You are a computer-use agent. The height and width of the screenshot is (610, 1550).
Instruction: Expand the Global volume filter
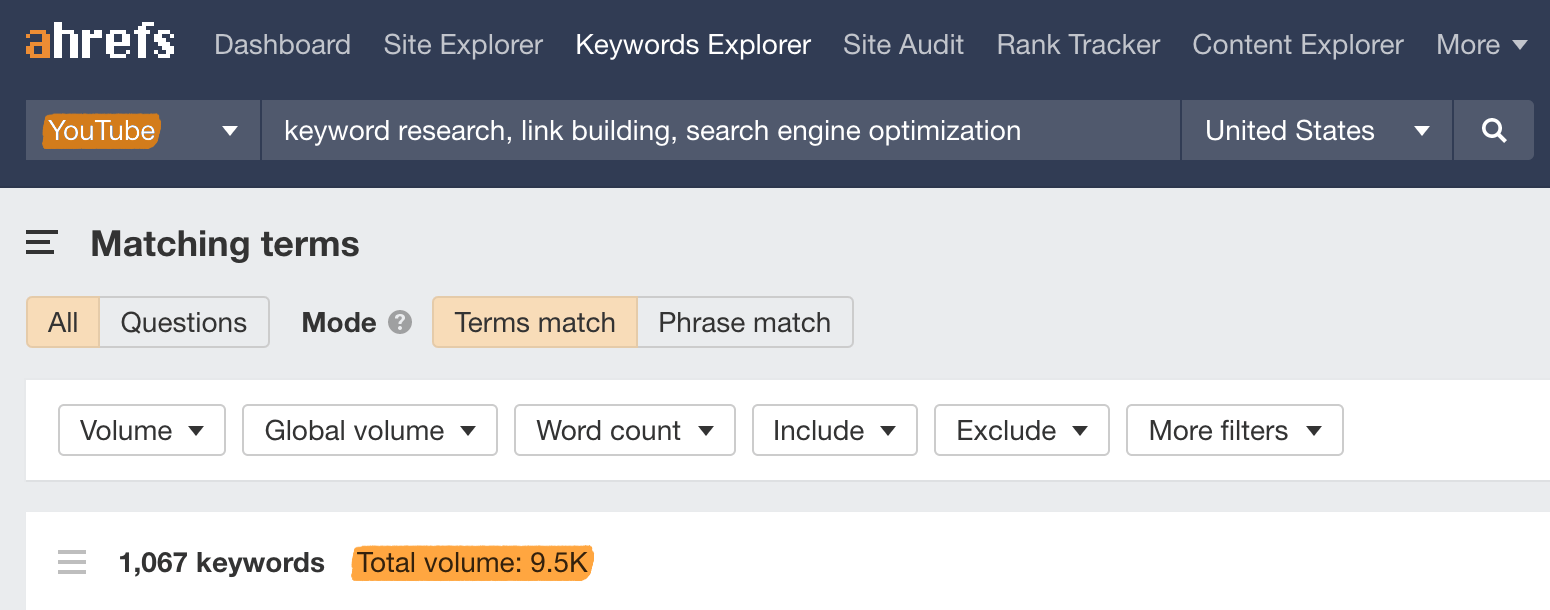click(370, 430)
